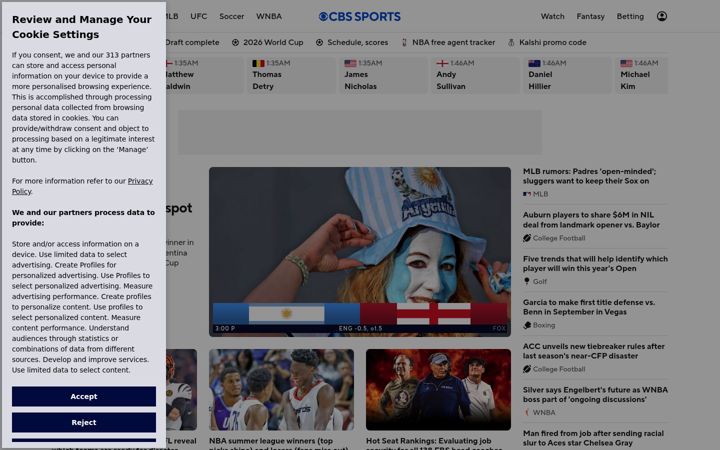Click the CBS Sports logo
This screenshot has height=450, width=720.
[360, 17]
